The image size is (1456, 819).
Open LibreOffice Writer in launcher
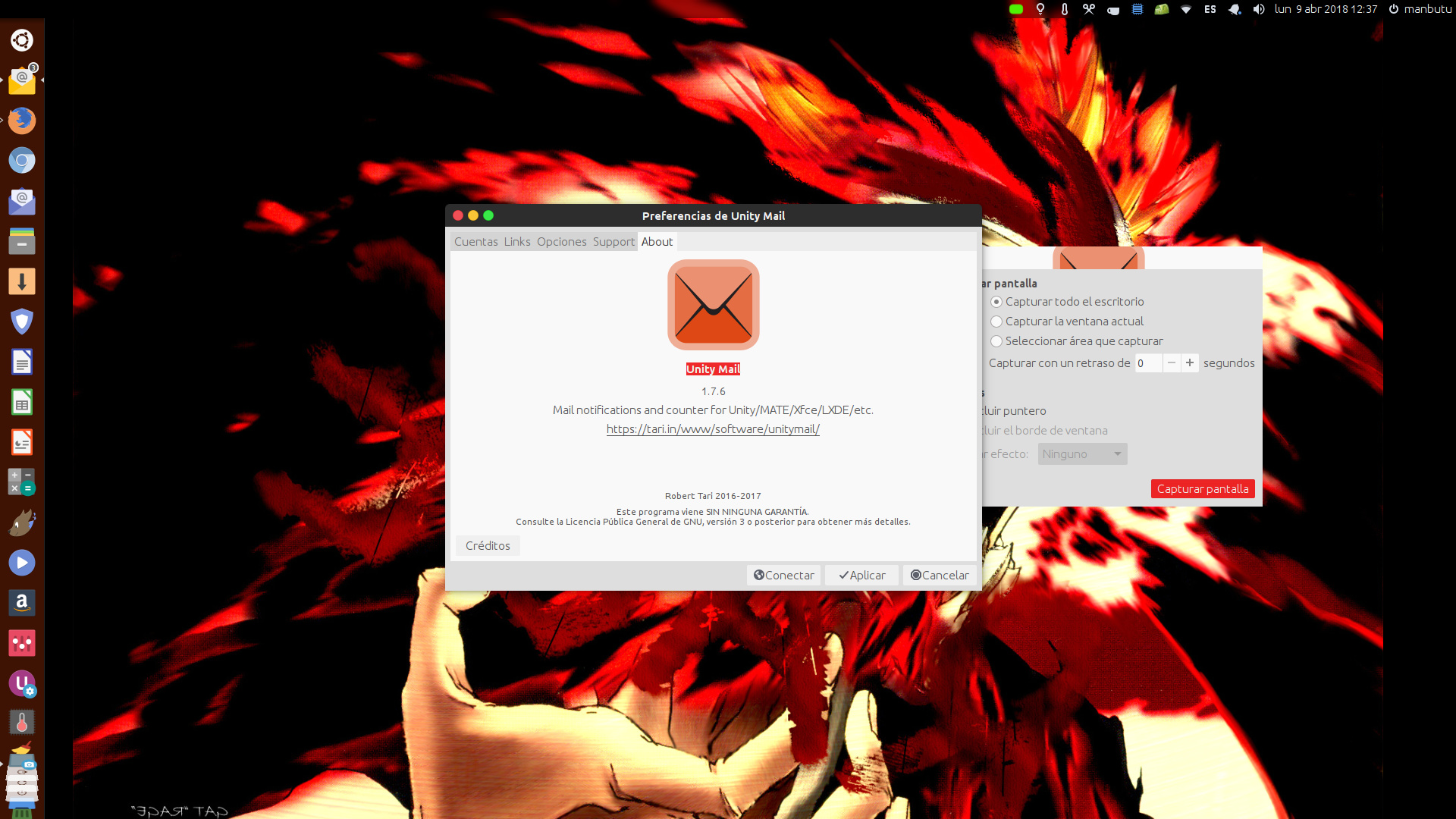tap(22, 362)
